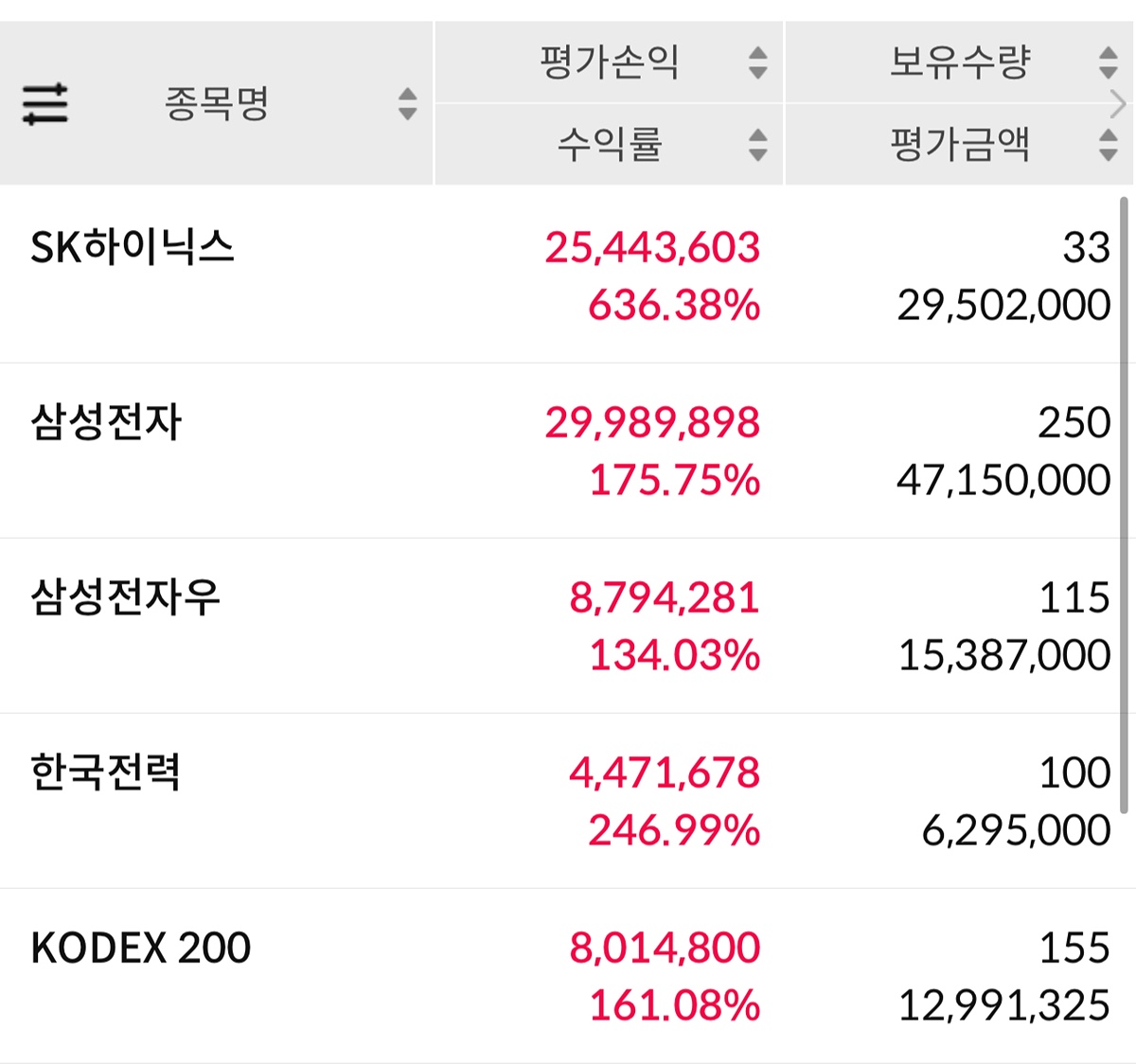Sort by 평가금액 using its arrows

coord(1108,144)
